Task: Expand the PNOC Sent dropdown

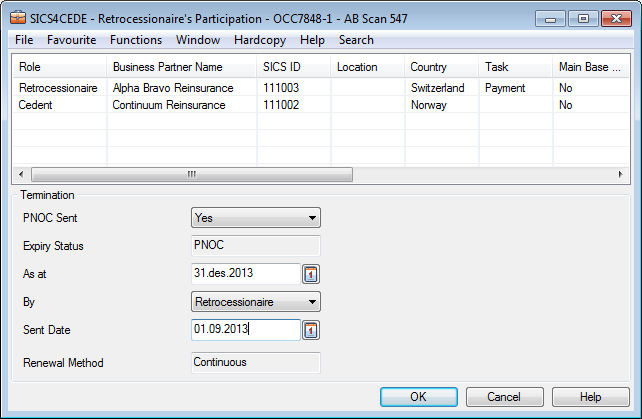Action: coord(256,218)
